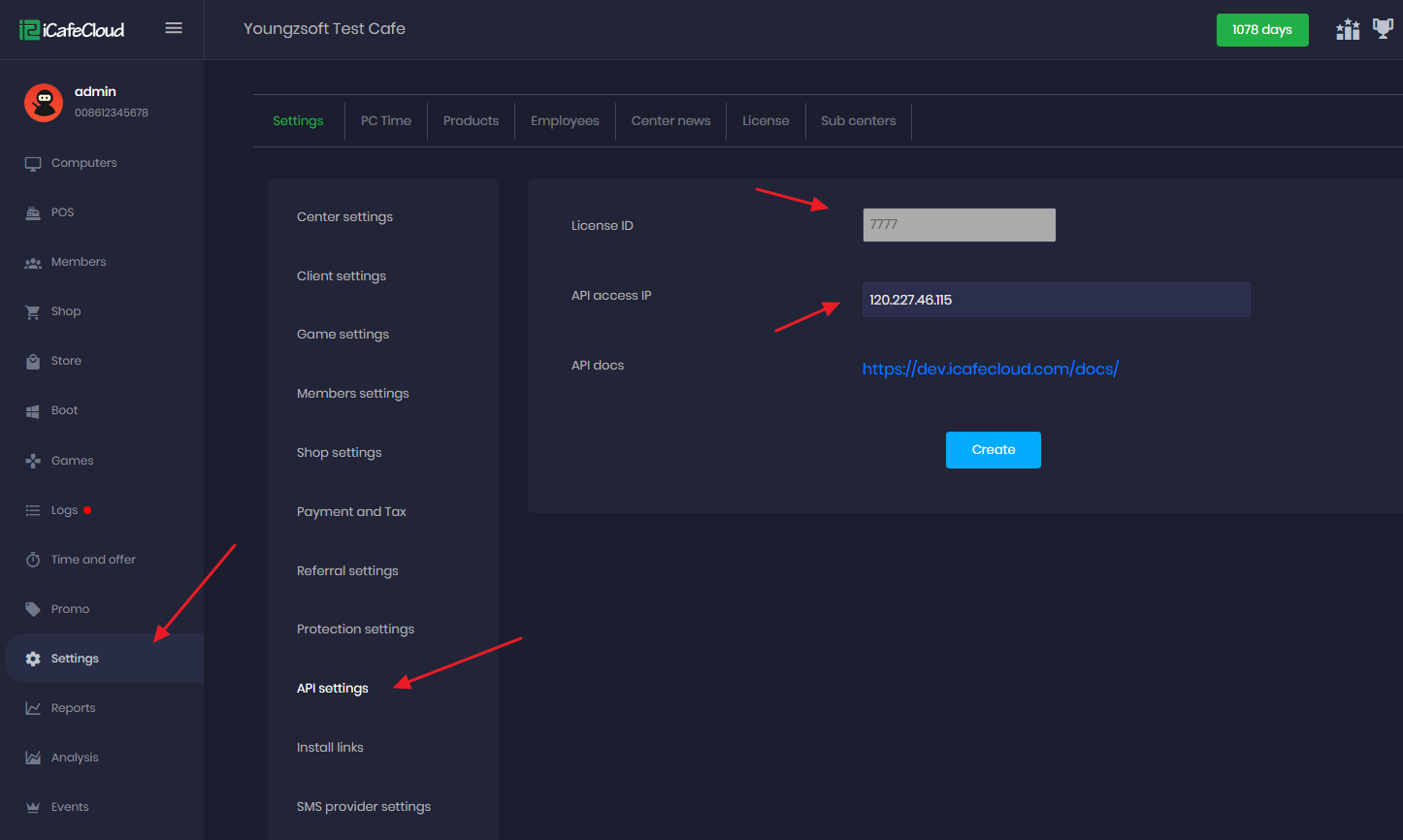Open Computers via monitor icon
This screenshot has width=1403, height=840.
pos(33,163)
